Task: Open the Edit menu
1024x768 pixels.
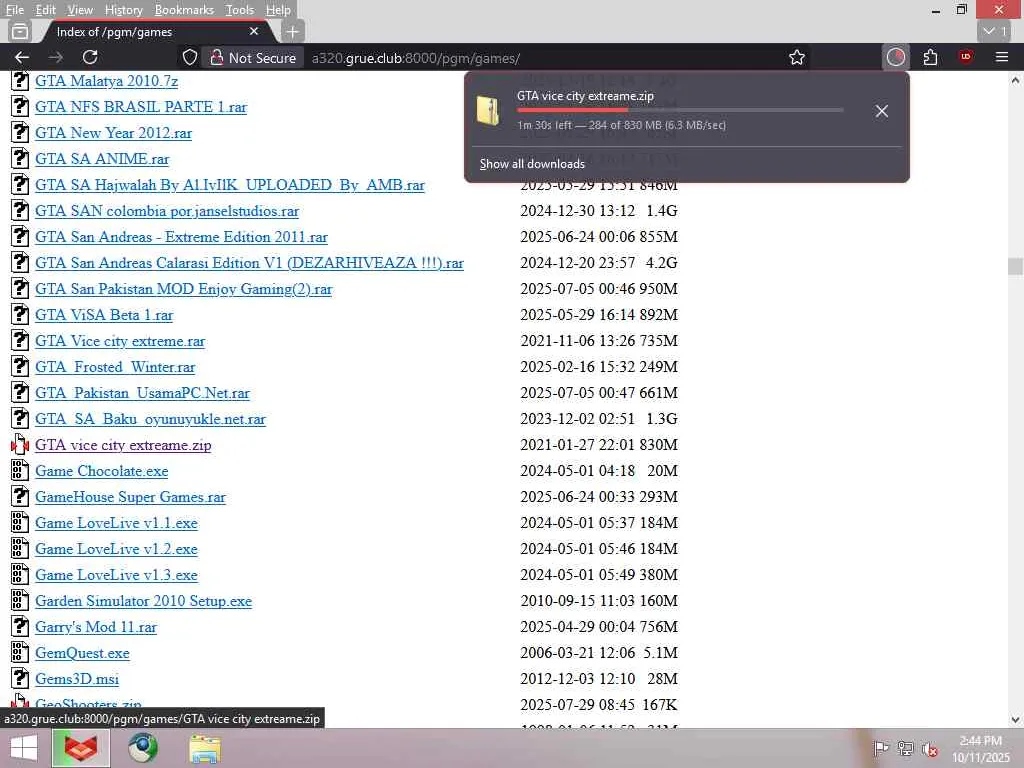Action: (45, 10)
